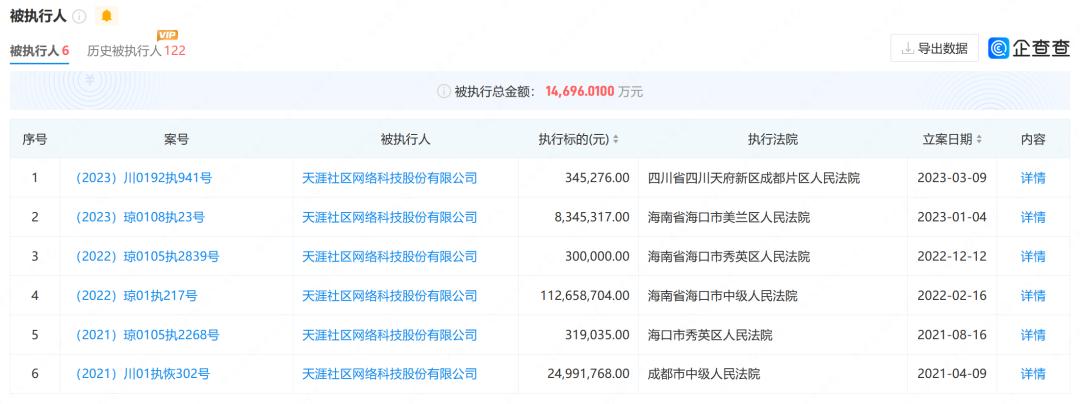
Task: Click the info icon before 被执行总金额
Action: click(x=444, y=92)
